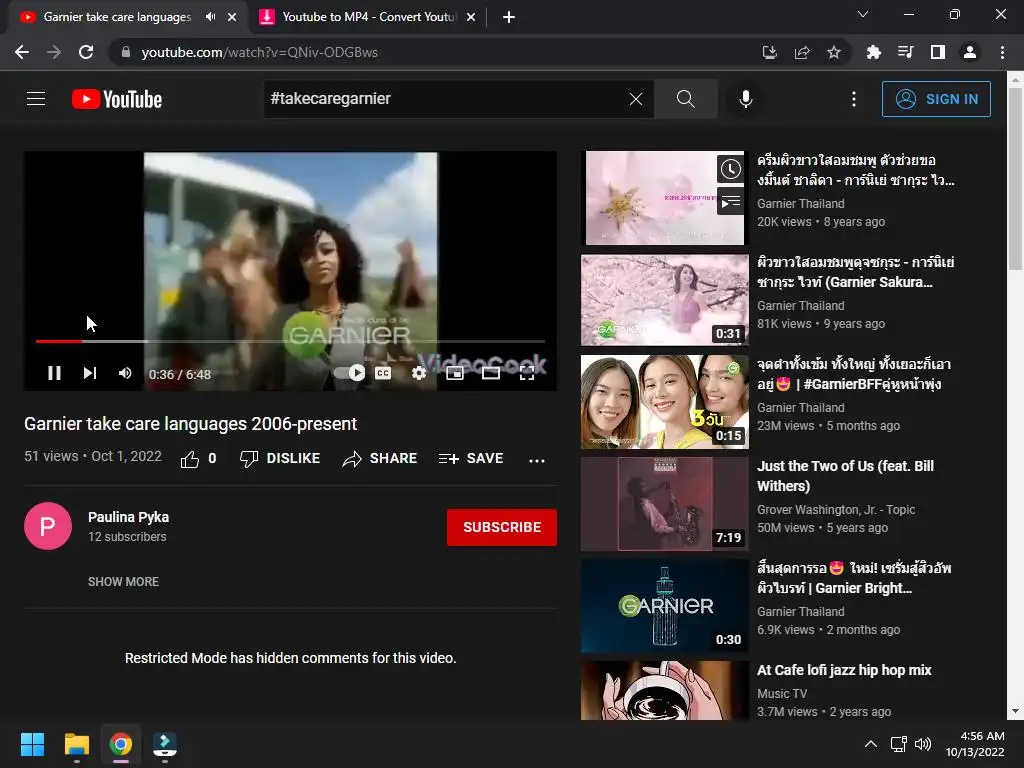Open the tab search chevron

[x=863, y=14]
